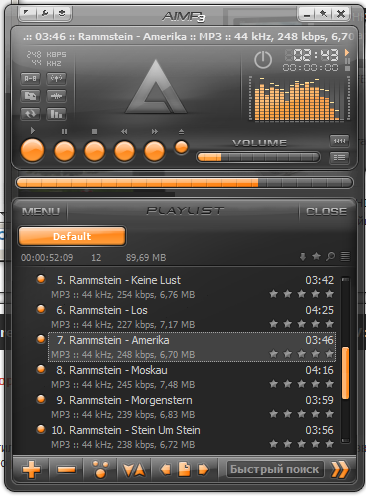Select track 8. Rammstein - Moskau
This screenshot has width=366, height=496.
[x=192, y=377]
